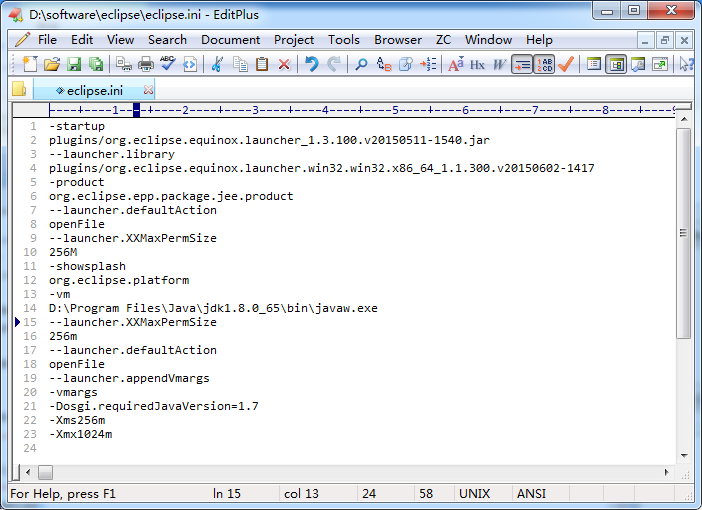This screenshot has height=510, width=702.
Task: Click the Cut scissors icon
Action: tap(217, 64)
